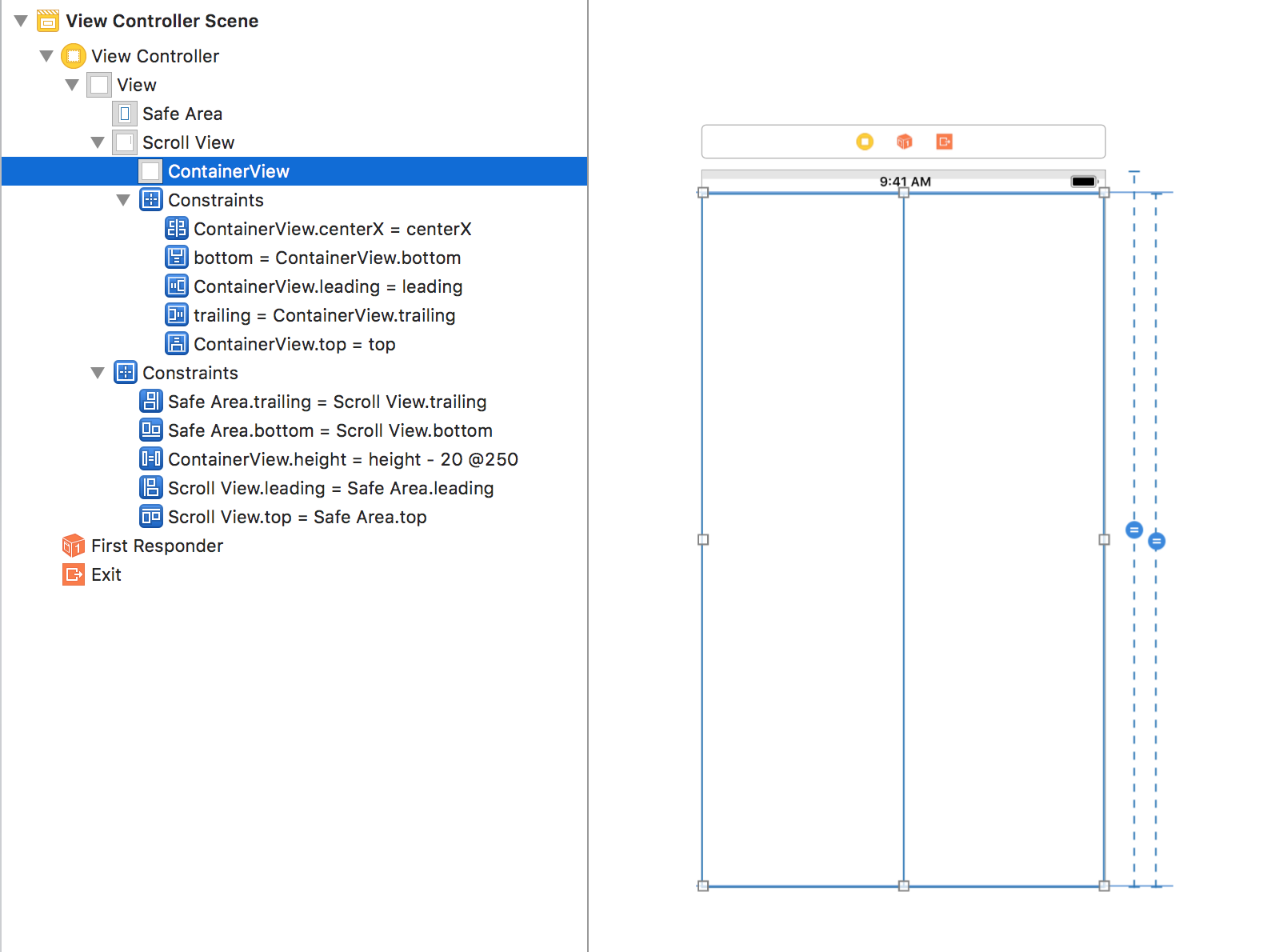Click the Safe Area icon in outline
Screen dimensions: 1267x952
[125, 114]
